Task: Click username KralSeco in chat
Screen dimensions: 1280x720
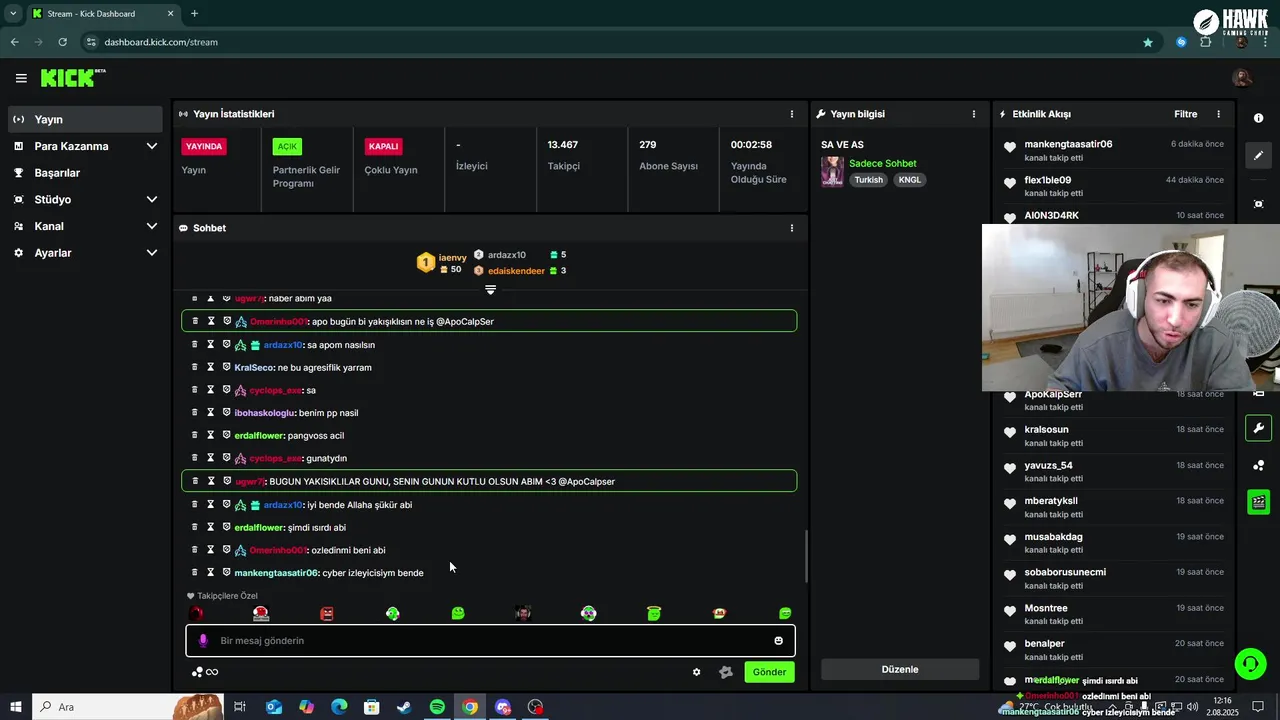Action: coord(253,367)
